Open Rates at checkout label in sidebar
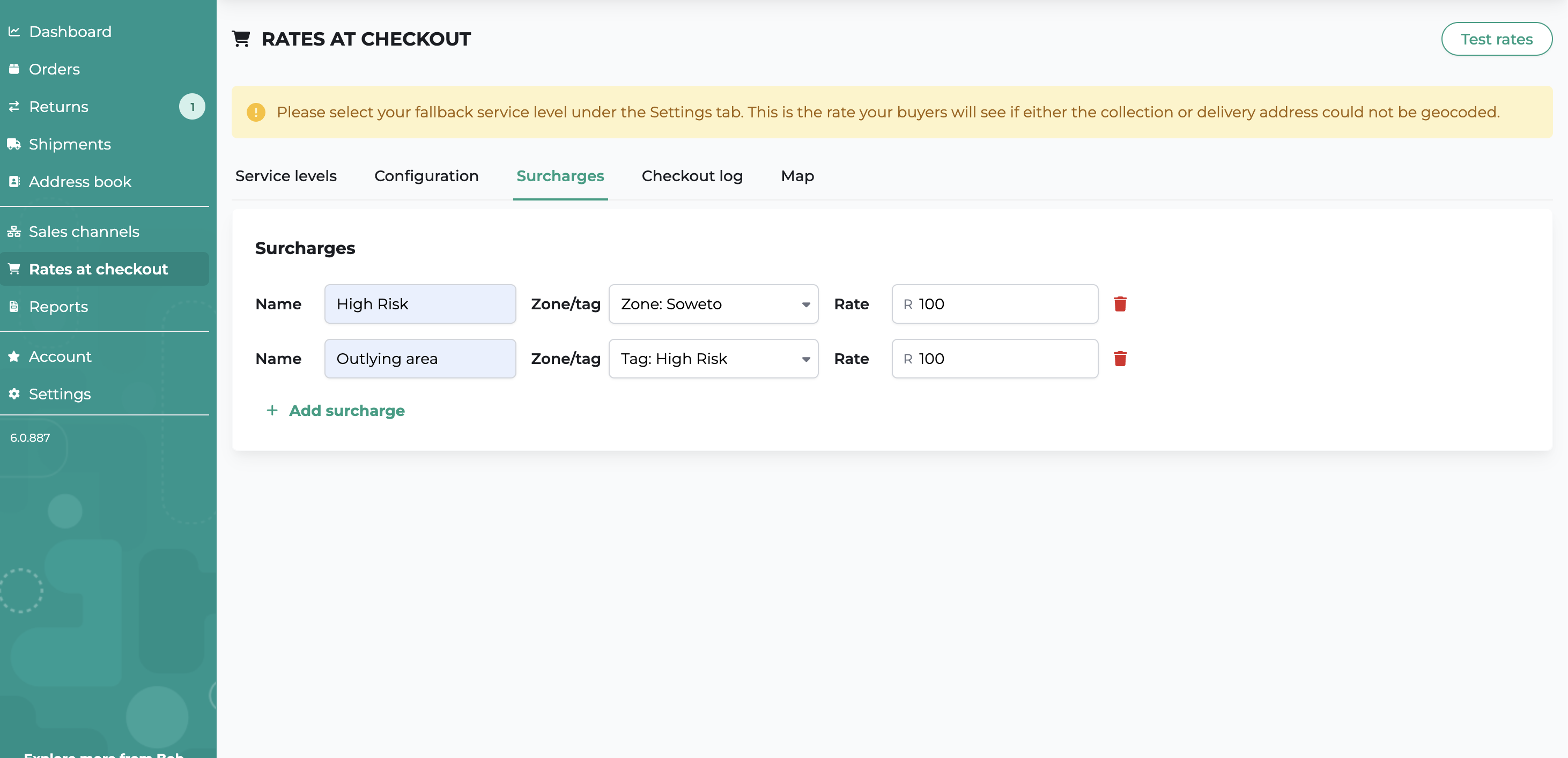Image resolution: width=1568 pixels, height=758 pixels. click(x=98, y=269)
